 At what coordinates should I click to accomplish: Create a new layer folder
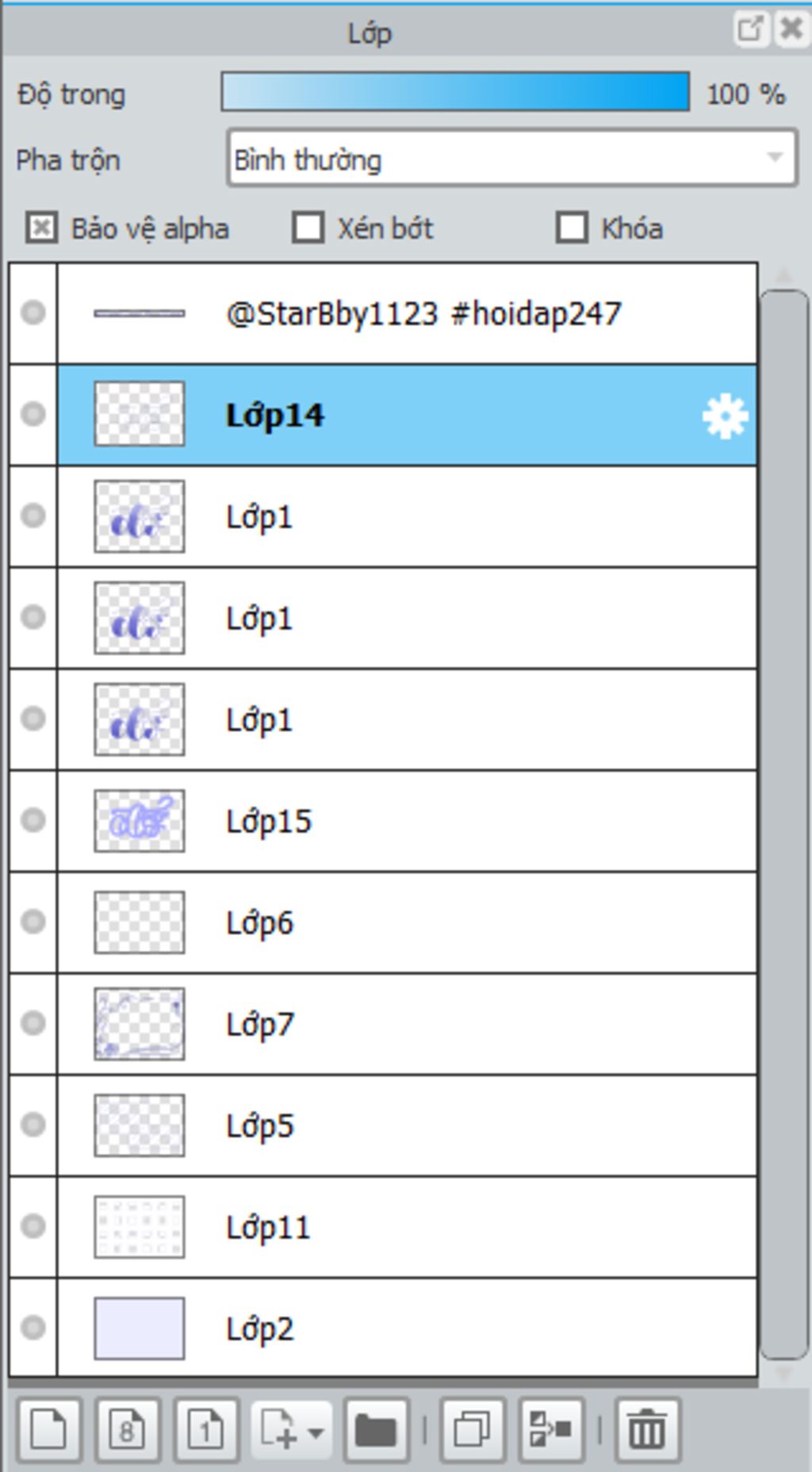click(377, 1431)
